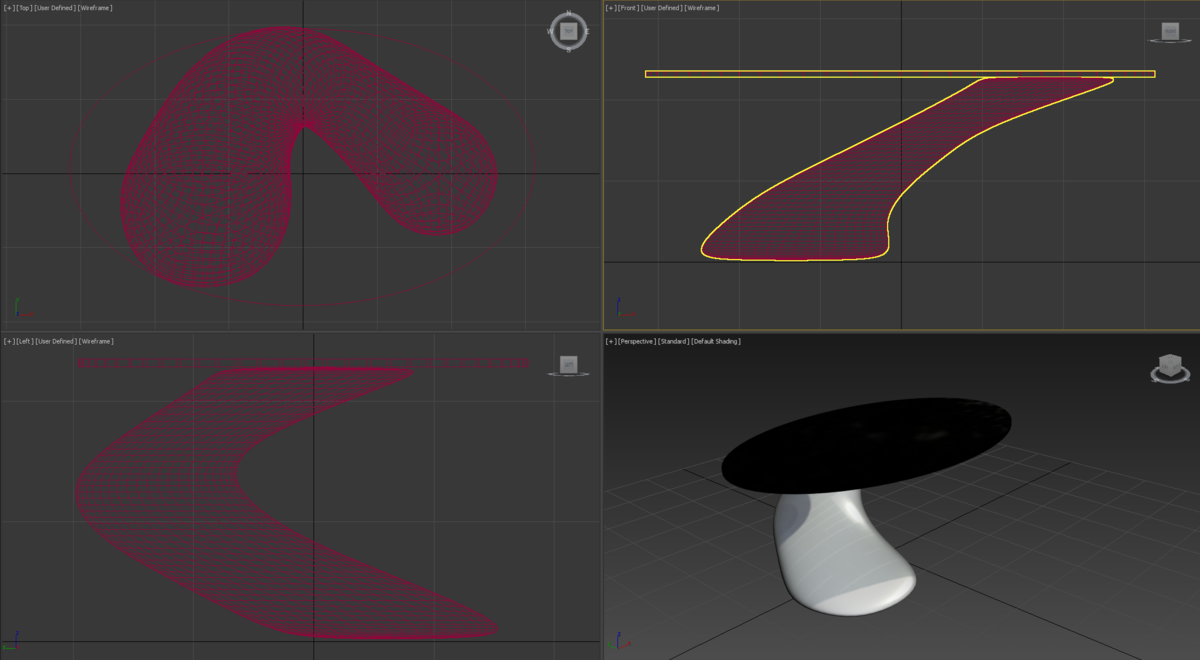Image resolution: width=1200 pixels, height=660 pixels.
Task: Open the [Front] view label menu
Action: click(x=628, y=8)
